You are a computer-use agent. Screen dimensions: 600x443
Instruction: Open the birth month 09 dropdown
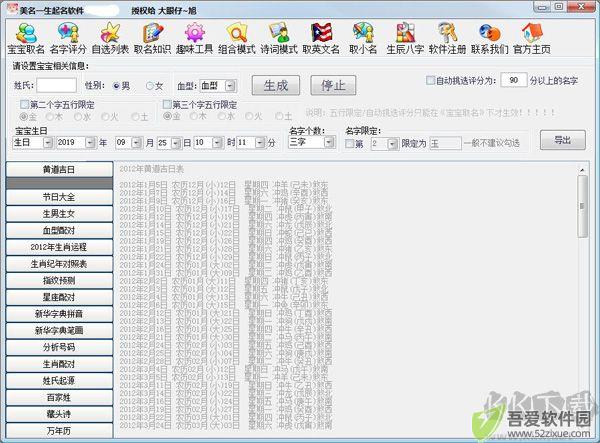click(x=137, y=143)
